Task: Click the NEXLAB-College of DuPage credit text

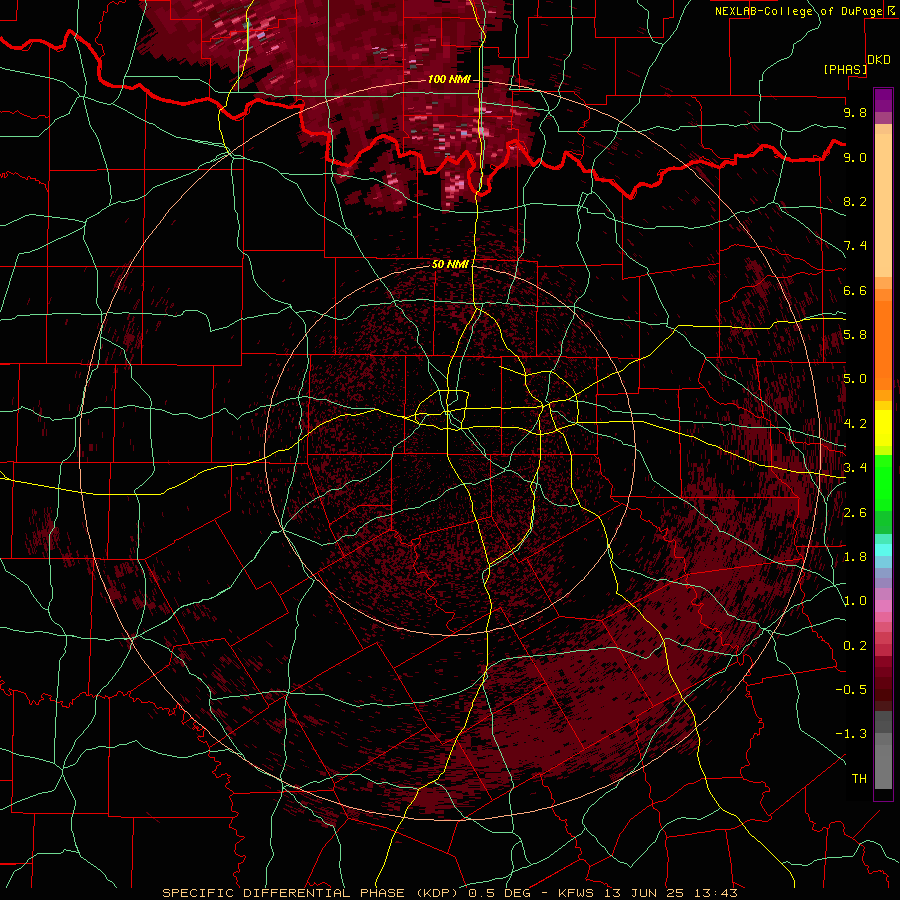Action: pos(798,11)
